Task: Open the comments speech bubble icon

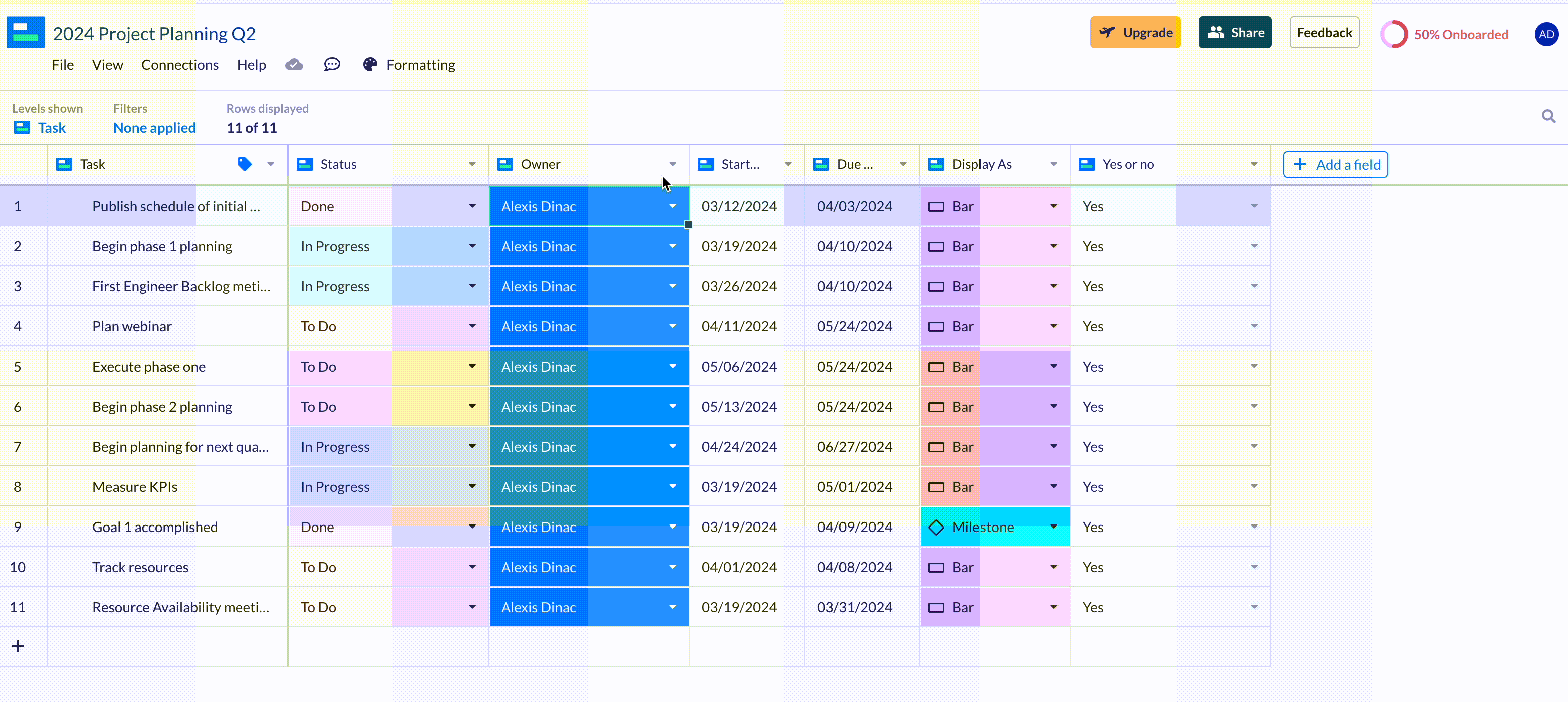Action: click(332, 65)
